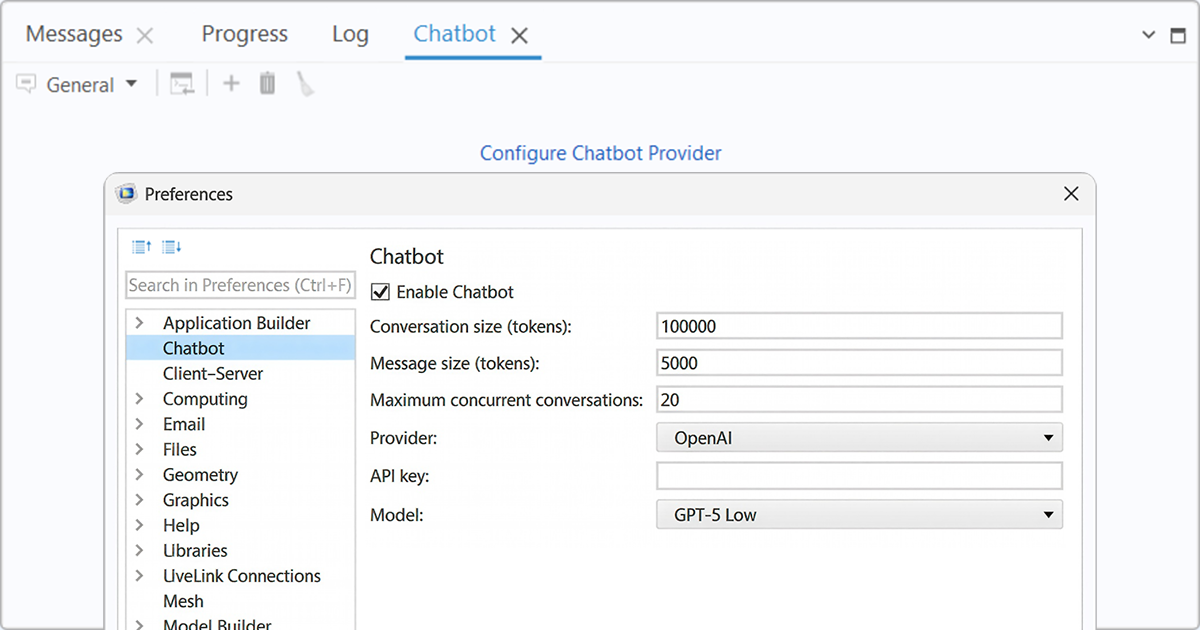Switch to the Log tab
1200x630 pixels.
[x=350, y=34]
